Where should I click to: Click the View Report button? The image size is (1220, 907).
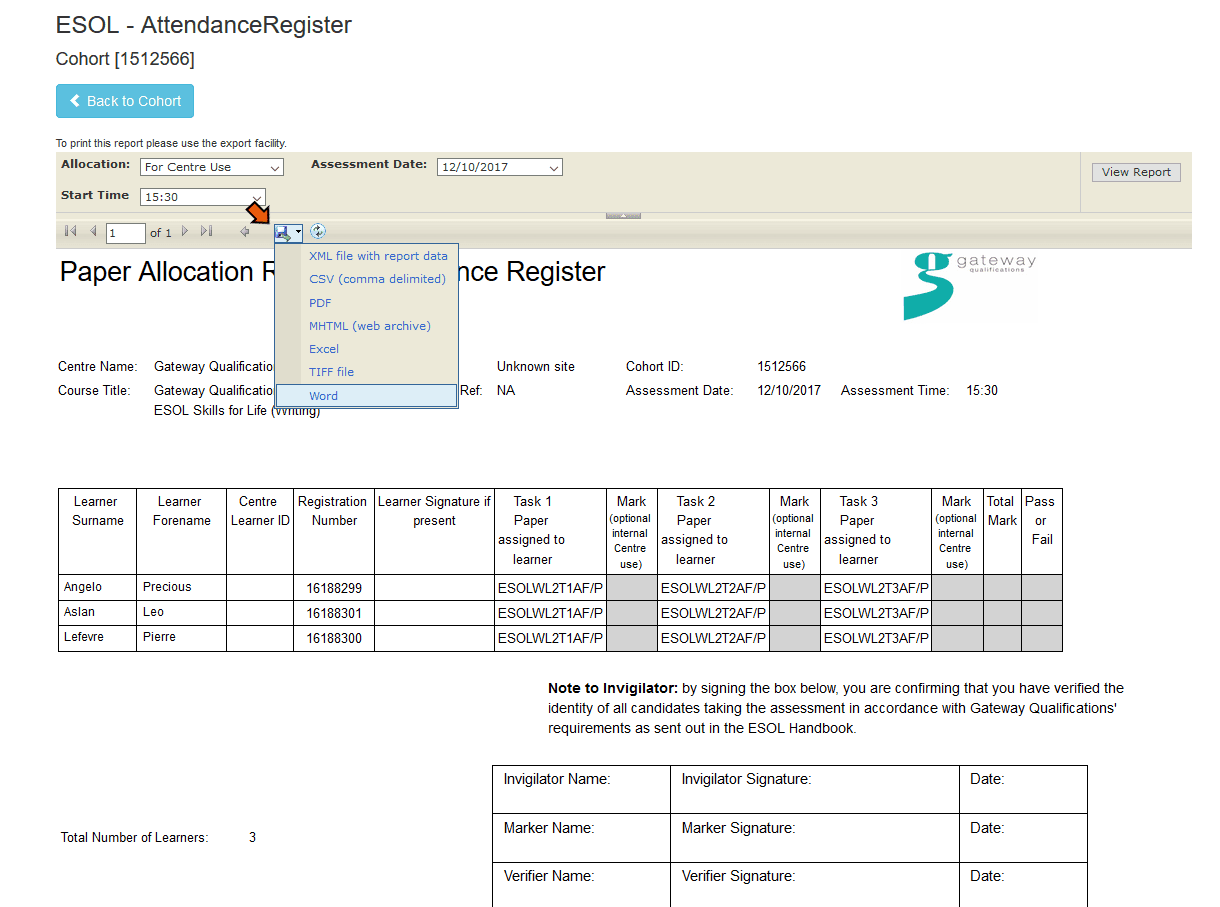pos(1135,171)
